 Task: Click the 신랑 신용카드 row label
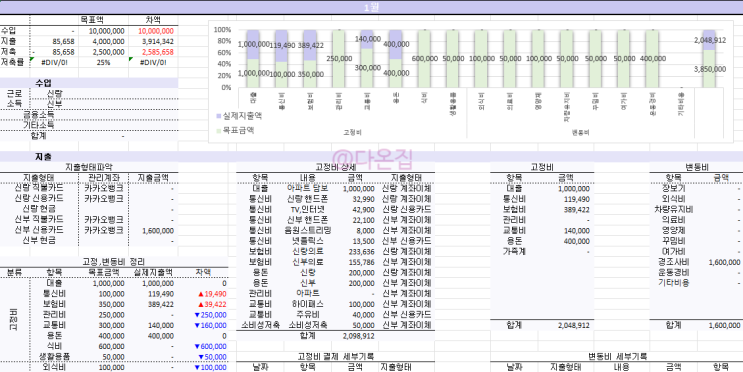pyautogui.click(x=39, y=199)
